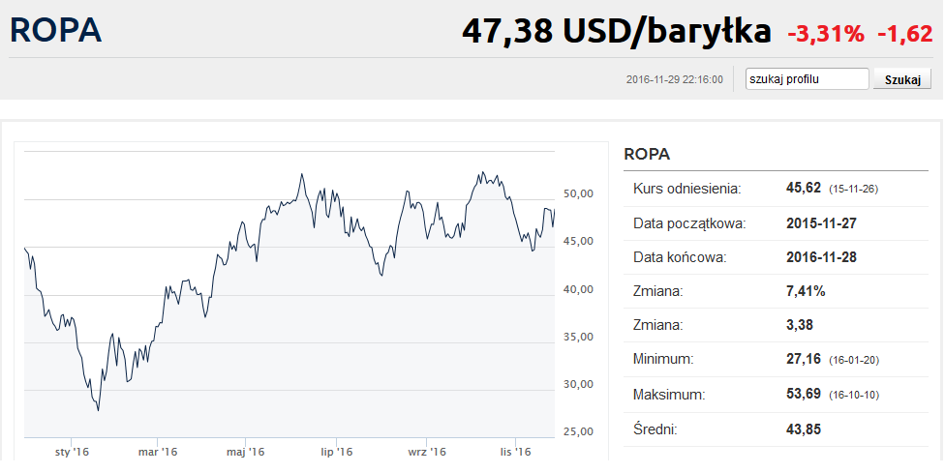The image size is (945, 473).
Task: Click the ROPA title of the statistics table
Action: pos(647,154)
